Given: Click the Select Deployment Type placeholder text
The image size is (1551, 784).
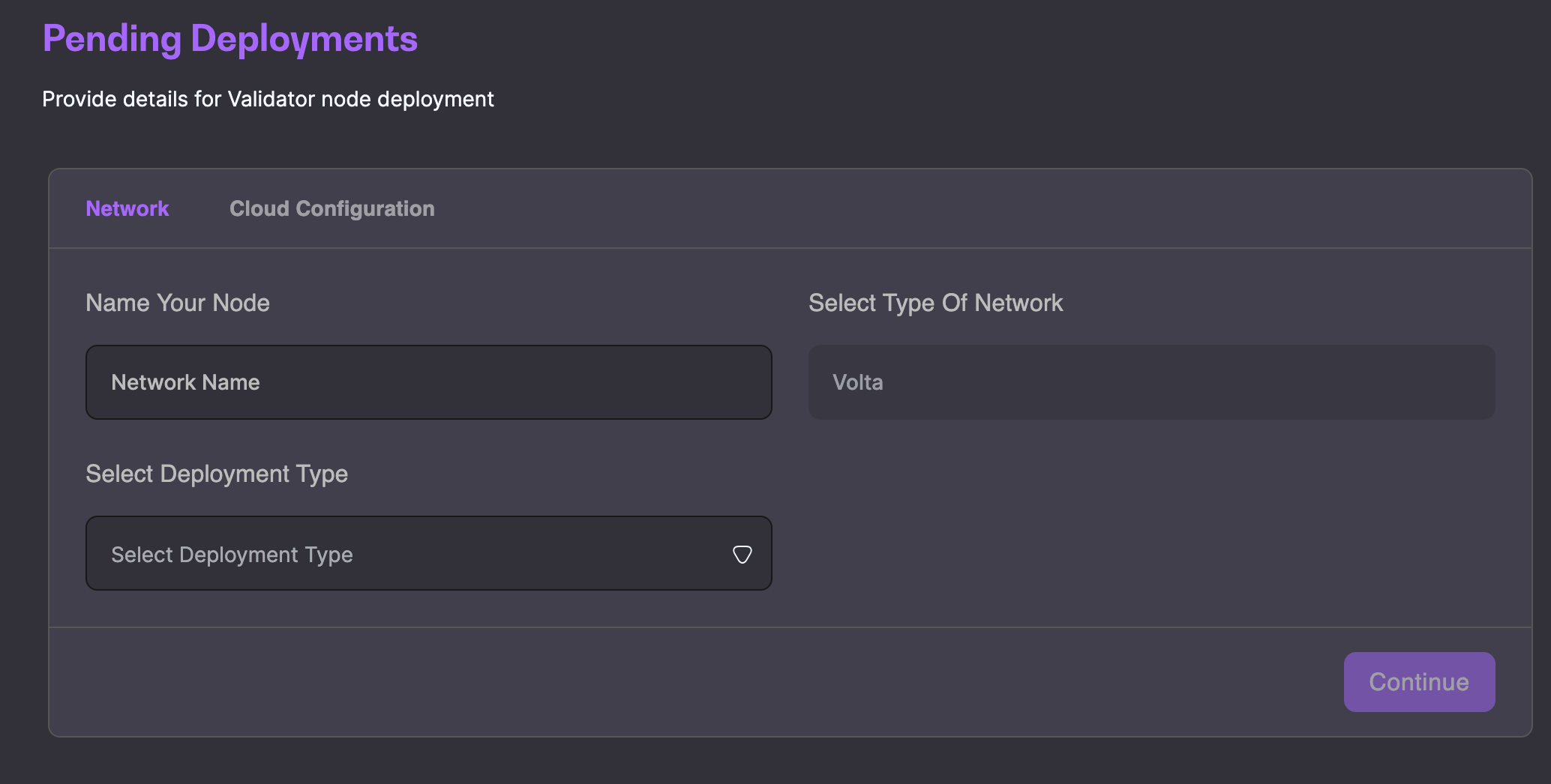Looking at the screenshot, I should point(232,555).
